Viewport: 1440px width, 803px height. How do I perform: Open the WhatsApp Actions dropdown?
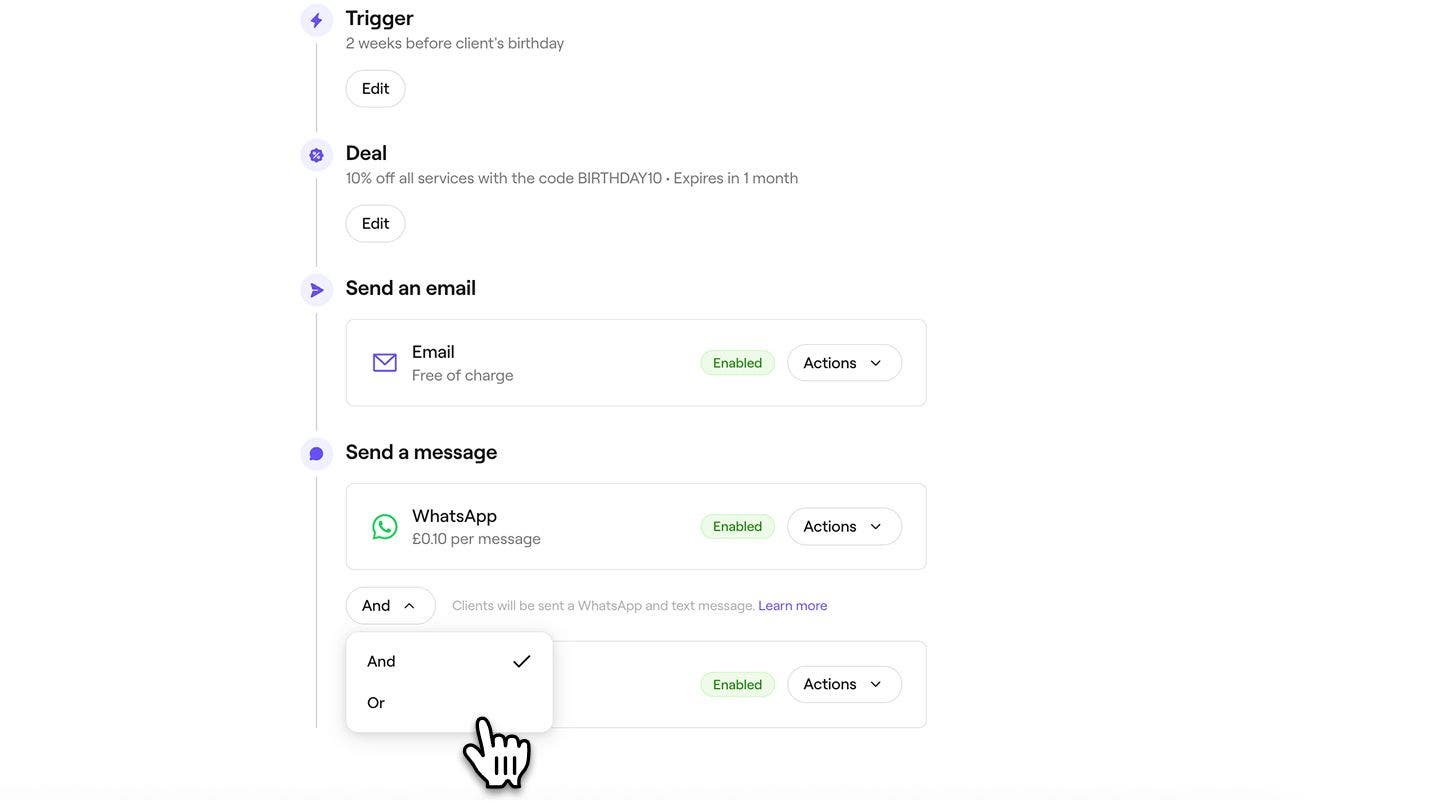coord(844,527)
